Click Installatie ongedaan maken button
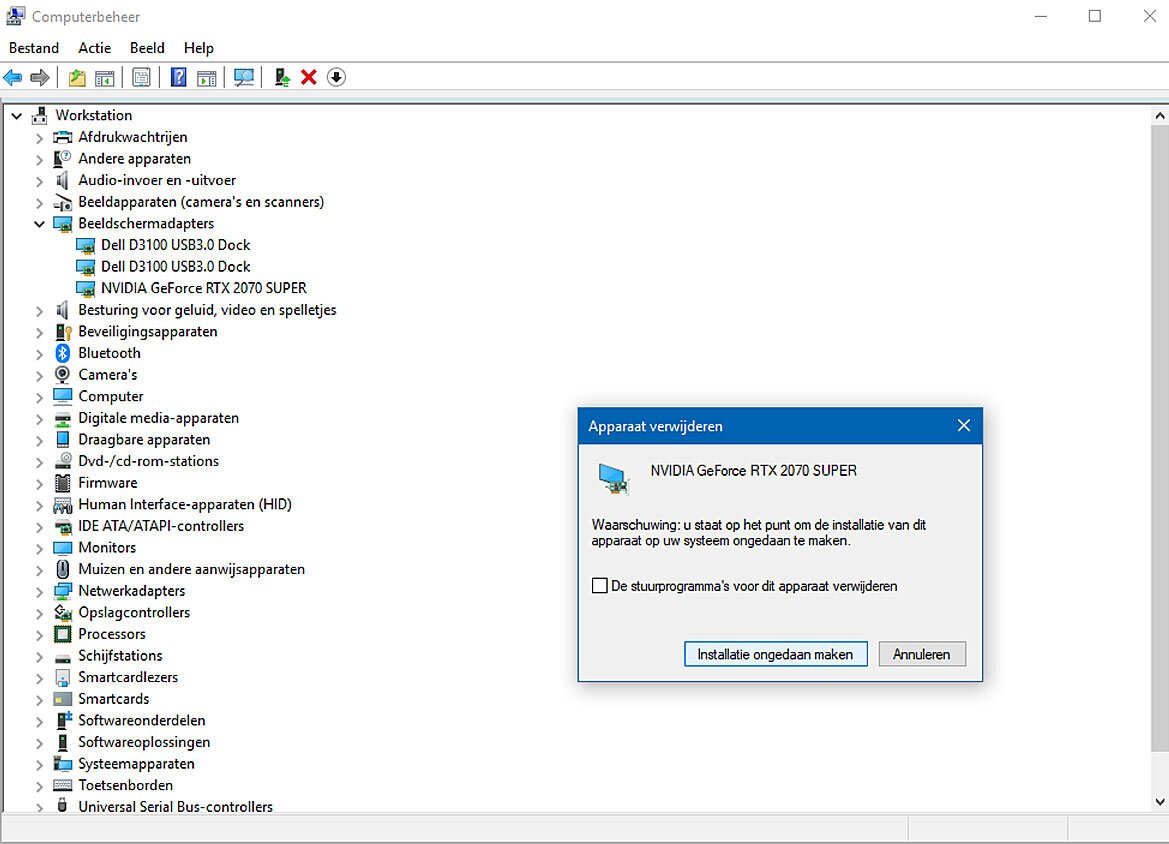1169x844 pixels. (x=775, y=654)
